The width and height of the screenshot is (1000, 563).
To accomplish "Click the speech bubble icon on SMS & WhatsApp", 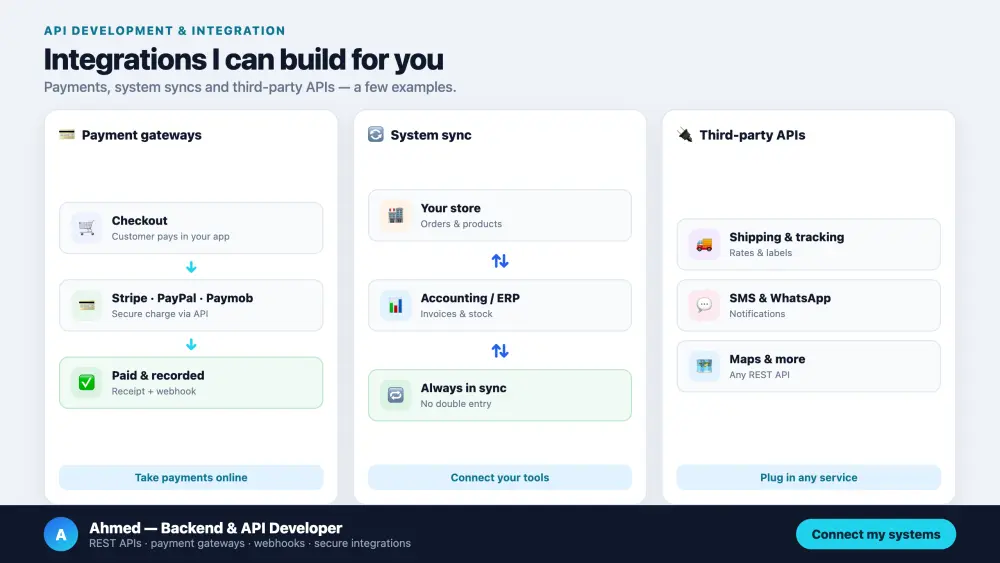I will 704,305.
